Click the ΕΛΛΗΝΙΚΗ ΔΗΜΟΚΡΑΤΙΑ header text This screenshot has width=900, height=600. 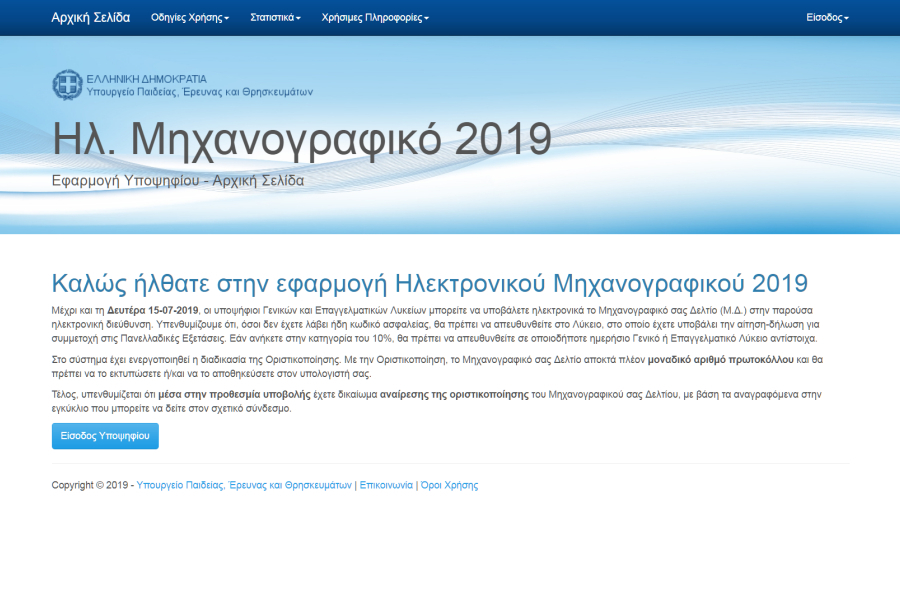[147, 79]
